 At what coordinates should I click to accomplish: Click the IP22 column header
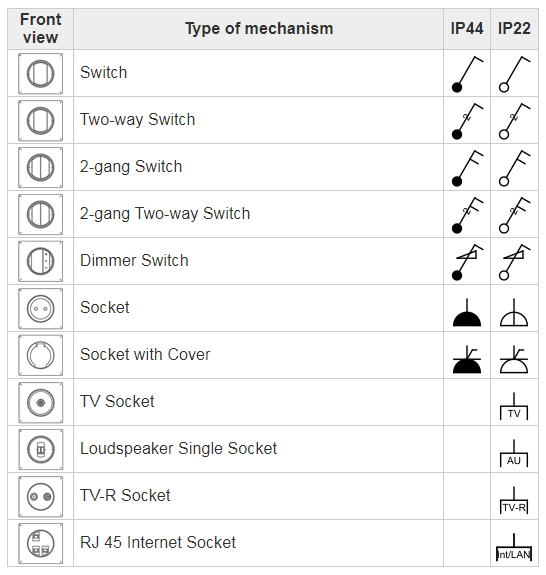point(514,29)
